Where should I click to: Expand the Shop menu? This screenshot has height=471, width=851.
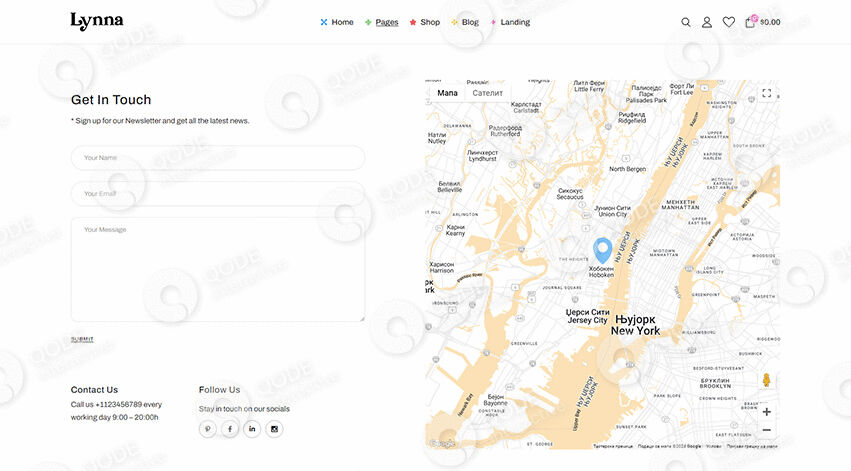(429, 22)
